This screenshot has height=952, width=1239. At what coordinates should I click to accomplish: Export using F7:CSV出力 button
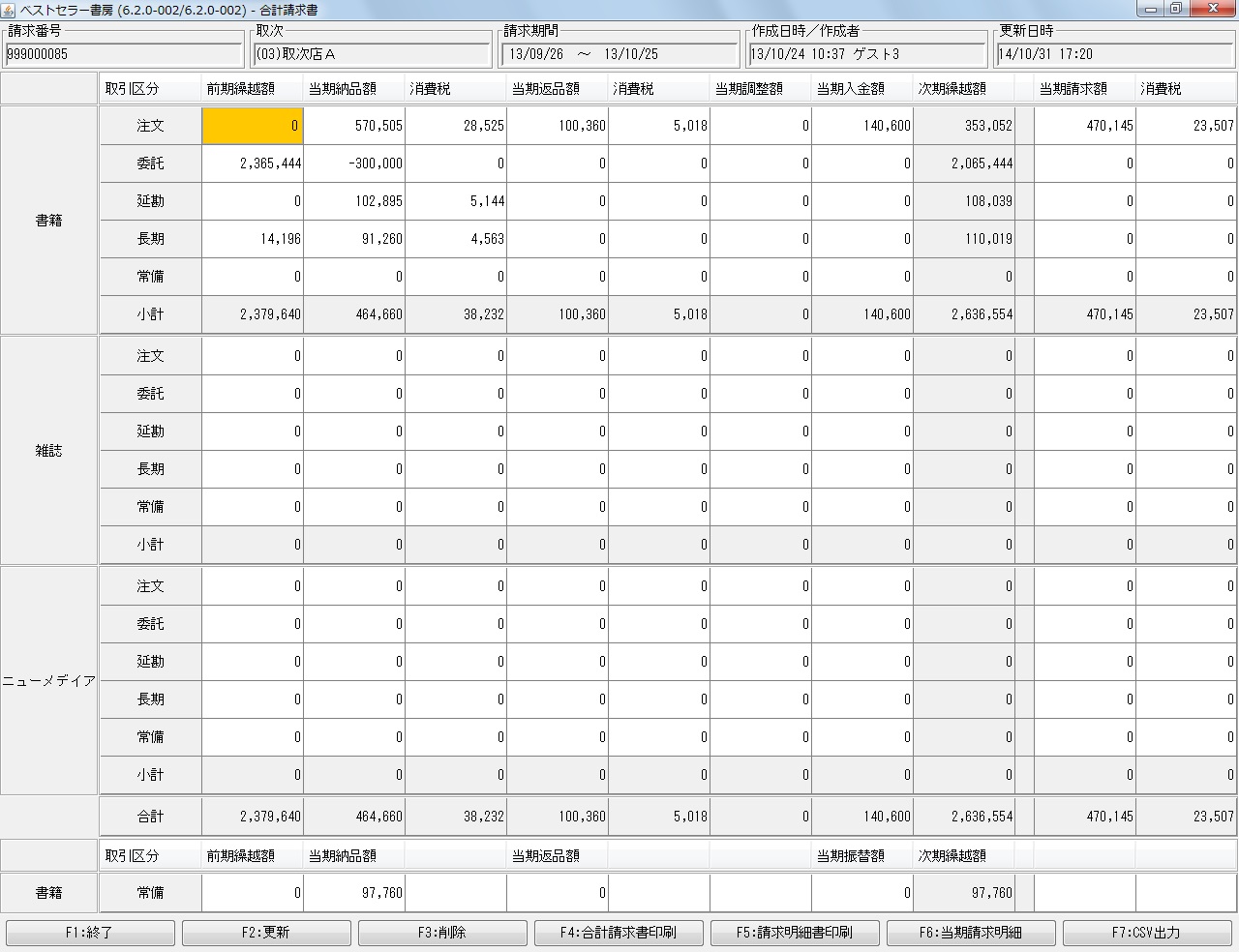click(x=1146, y=933)
